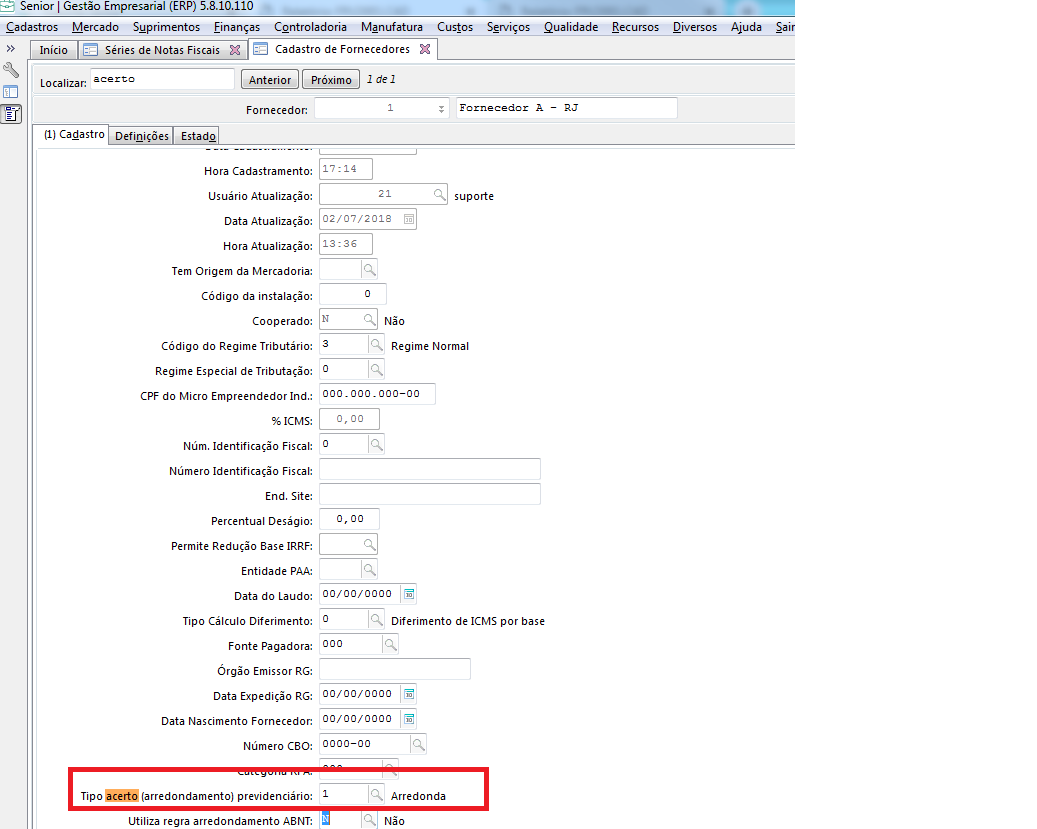Open lookup for Número CBO field
1037x829 pixels.
[x=418, y=744]
